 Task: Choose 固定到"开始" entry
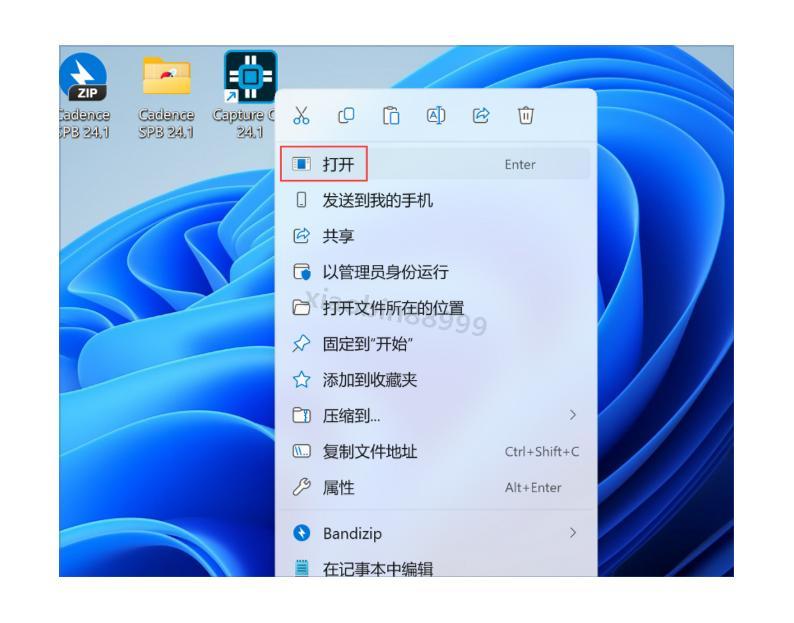click(x=435, y=344)
